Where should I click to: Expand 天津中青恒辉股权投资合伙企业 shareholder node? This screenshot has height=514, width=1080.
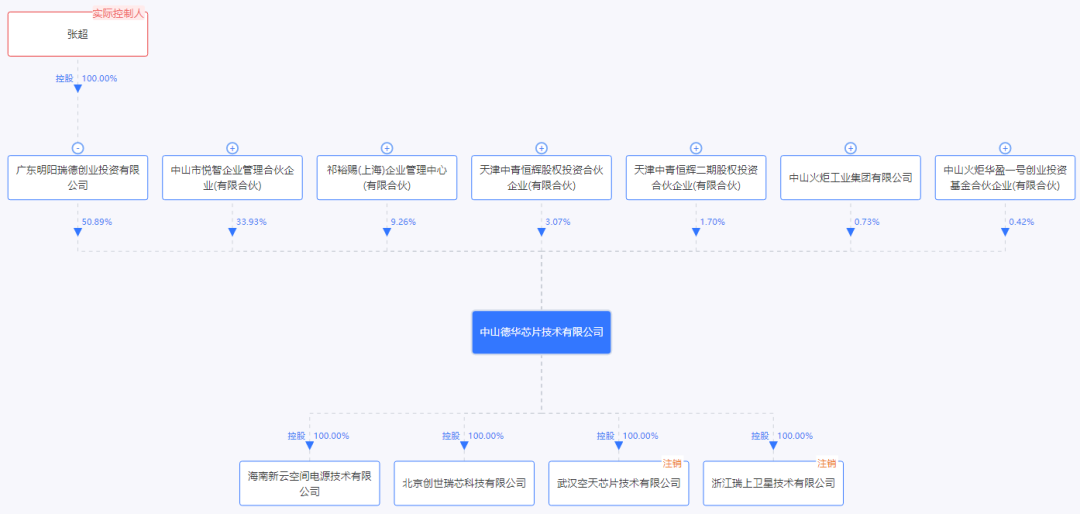pyautogui.click(x=541, y=148)
